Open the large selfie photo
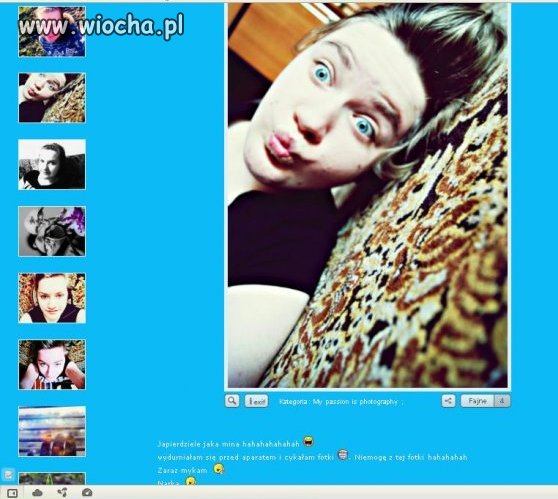This screenshot has width=558, height=499. coord(368,195)
